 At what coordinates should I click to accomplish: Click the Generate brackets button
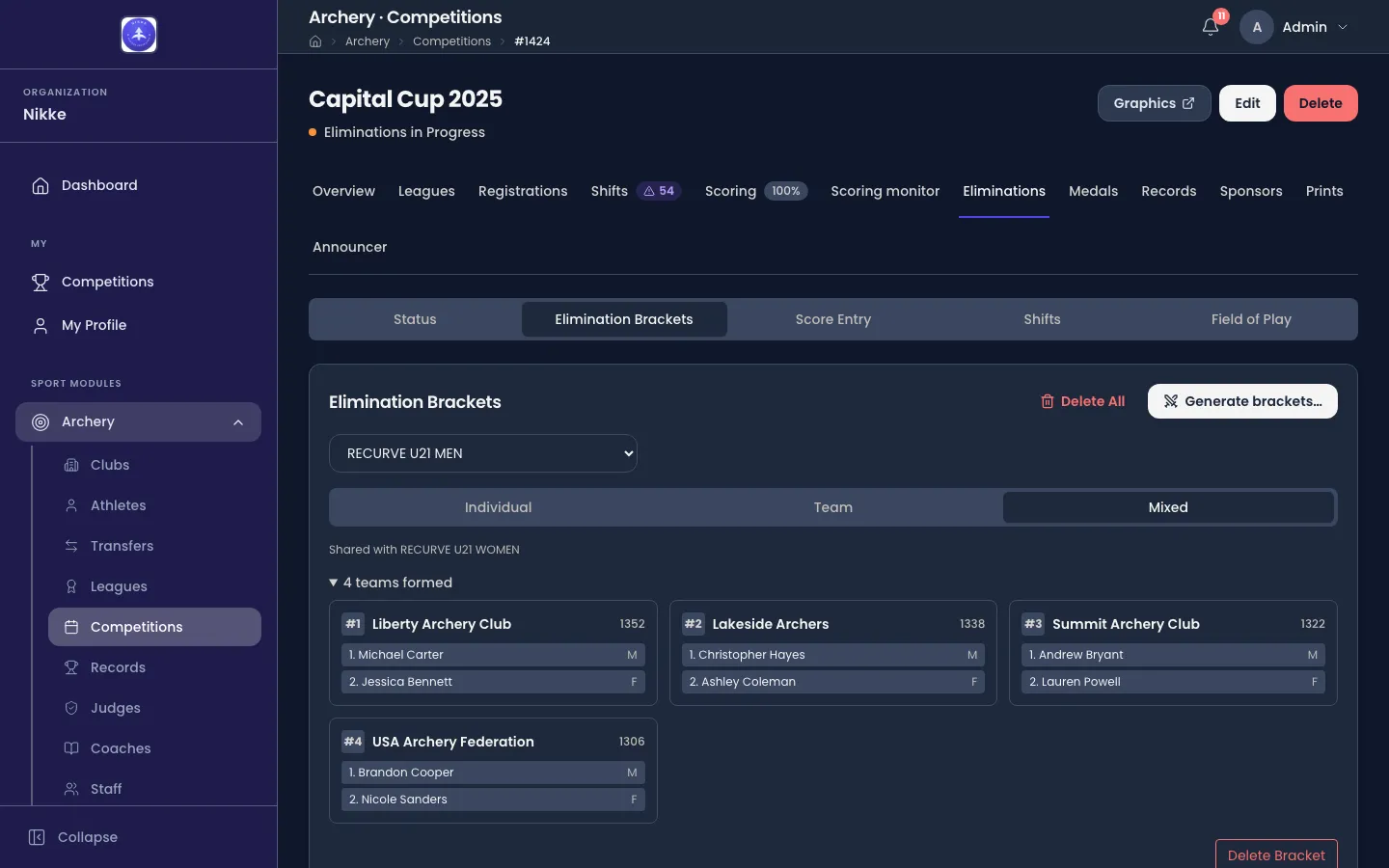pos(1242,401)
